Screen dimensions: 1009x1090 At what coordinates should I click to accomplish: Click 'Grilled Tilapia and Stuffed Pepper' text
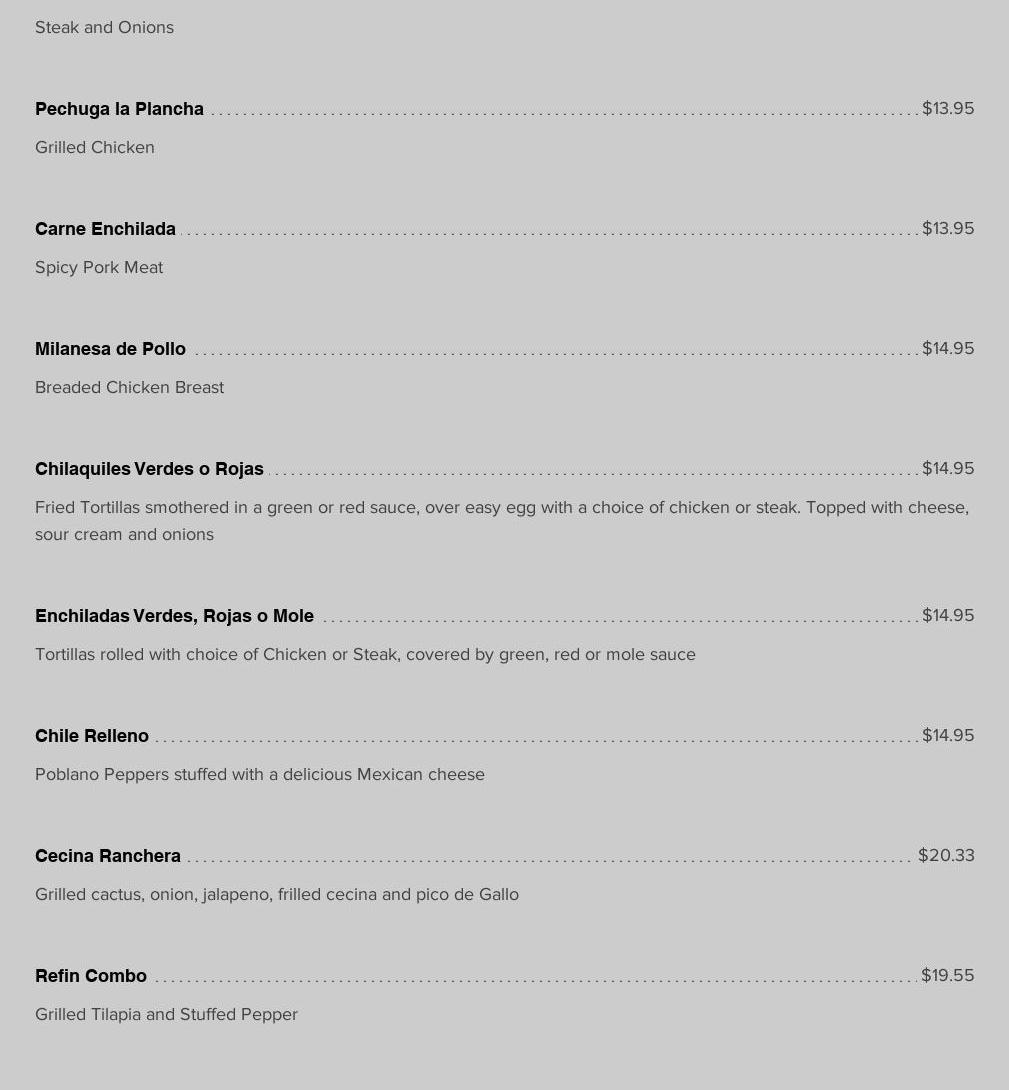point(166,1014)
